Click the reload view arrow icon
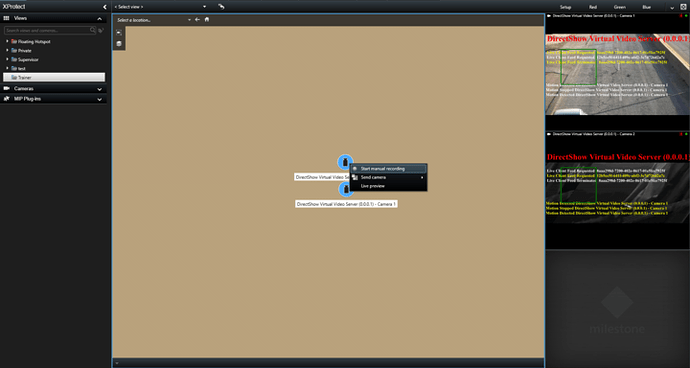 tap(221, 7)
